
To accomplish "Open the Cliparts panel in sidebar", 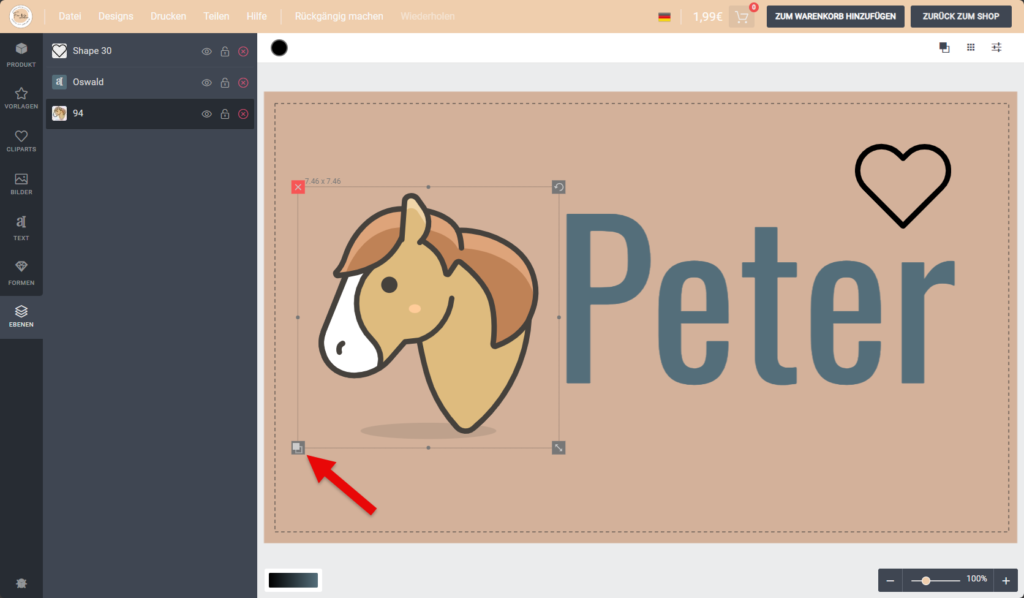I will (21, 140).
